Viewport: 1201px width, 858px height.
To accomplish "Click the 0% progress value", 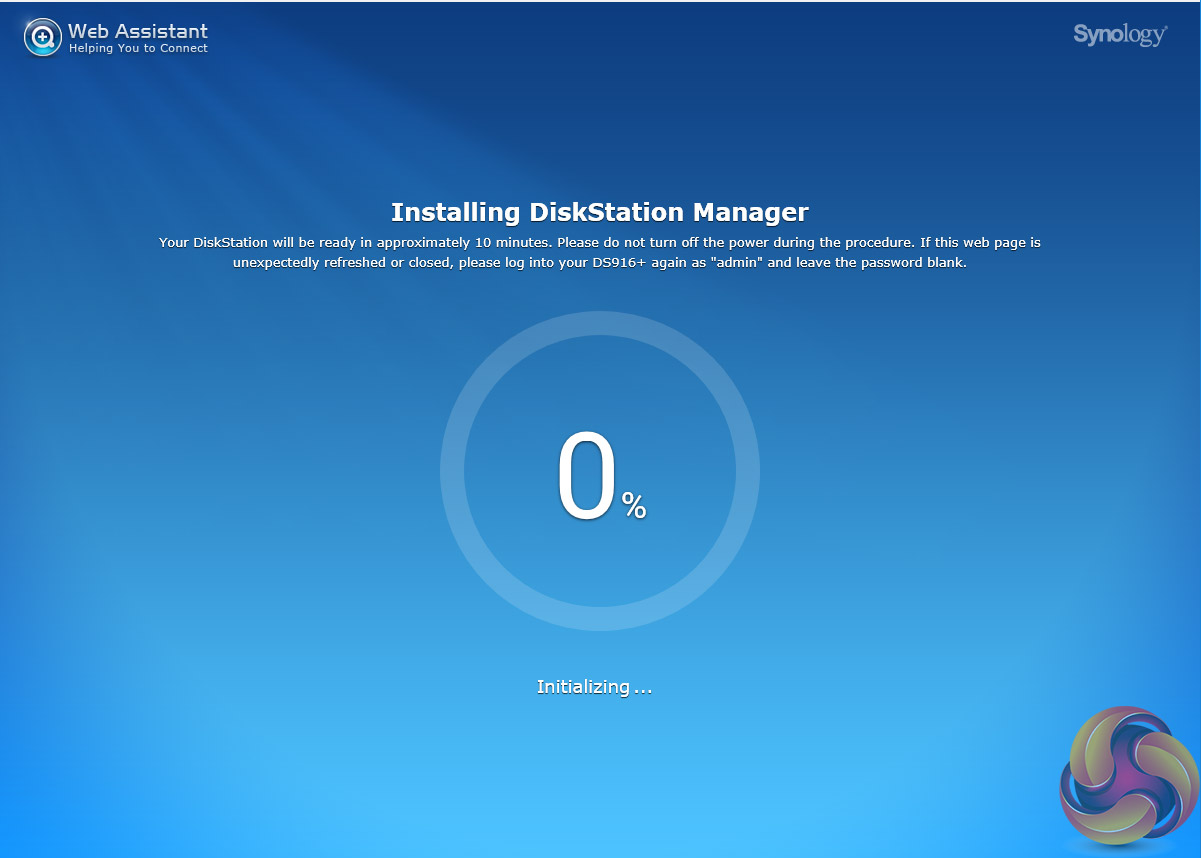I will [x=601, y=478].
